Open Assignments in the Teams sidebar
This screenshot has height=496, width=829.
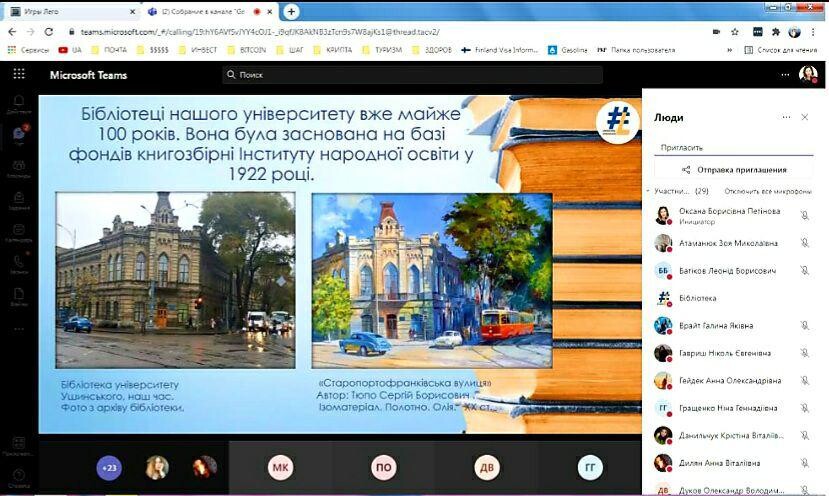click(x=19, y=200)
